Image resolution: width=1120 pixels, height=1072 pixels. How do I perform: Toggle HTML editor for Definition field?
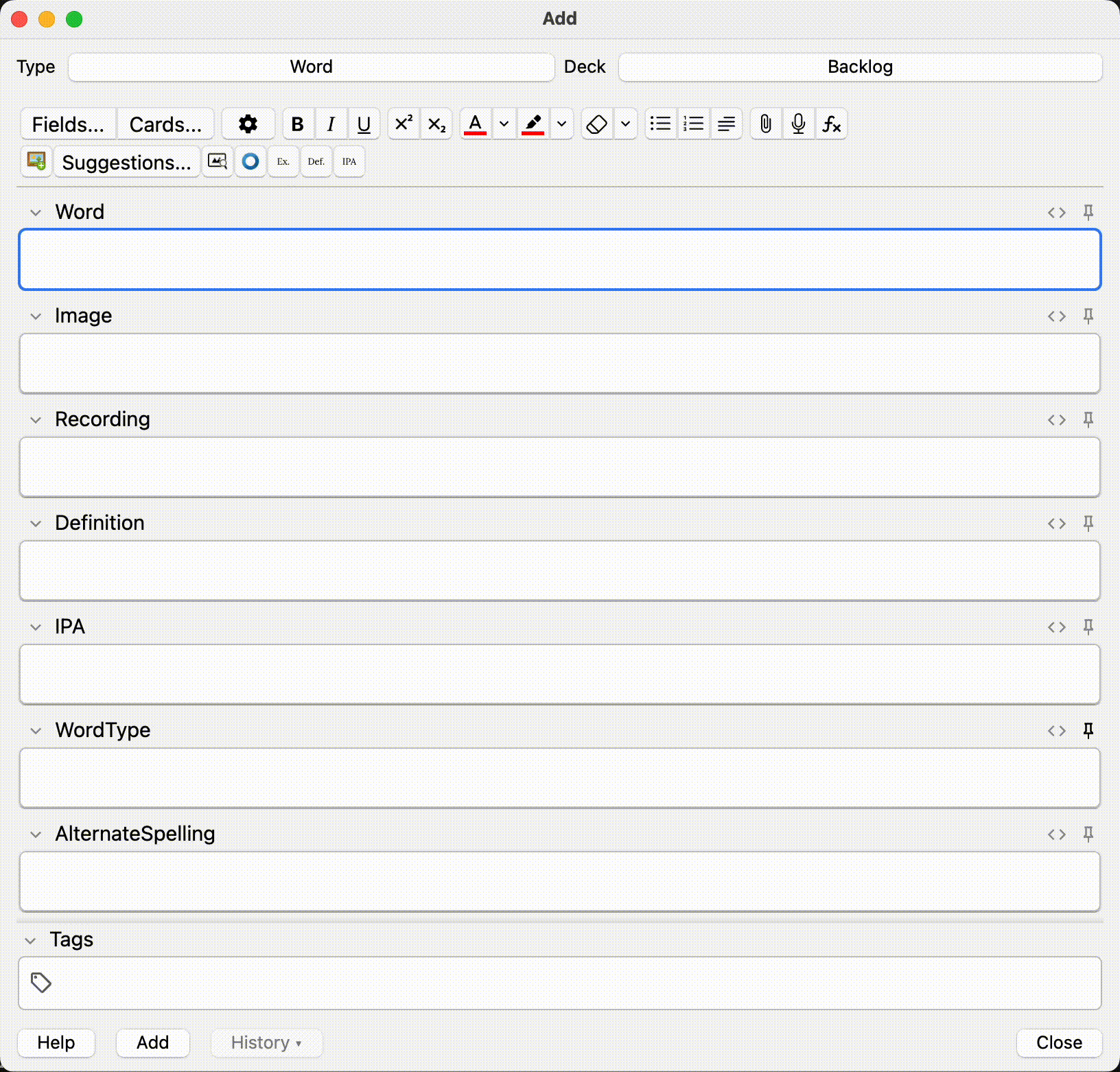(1056, 524)
